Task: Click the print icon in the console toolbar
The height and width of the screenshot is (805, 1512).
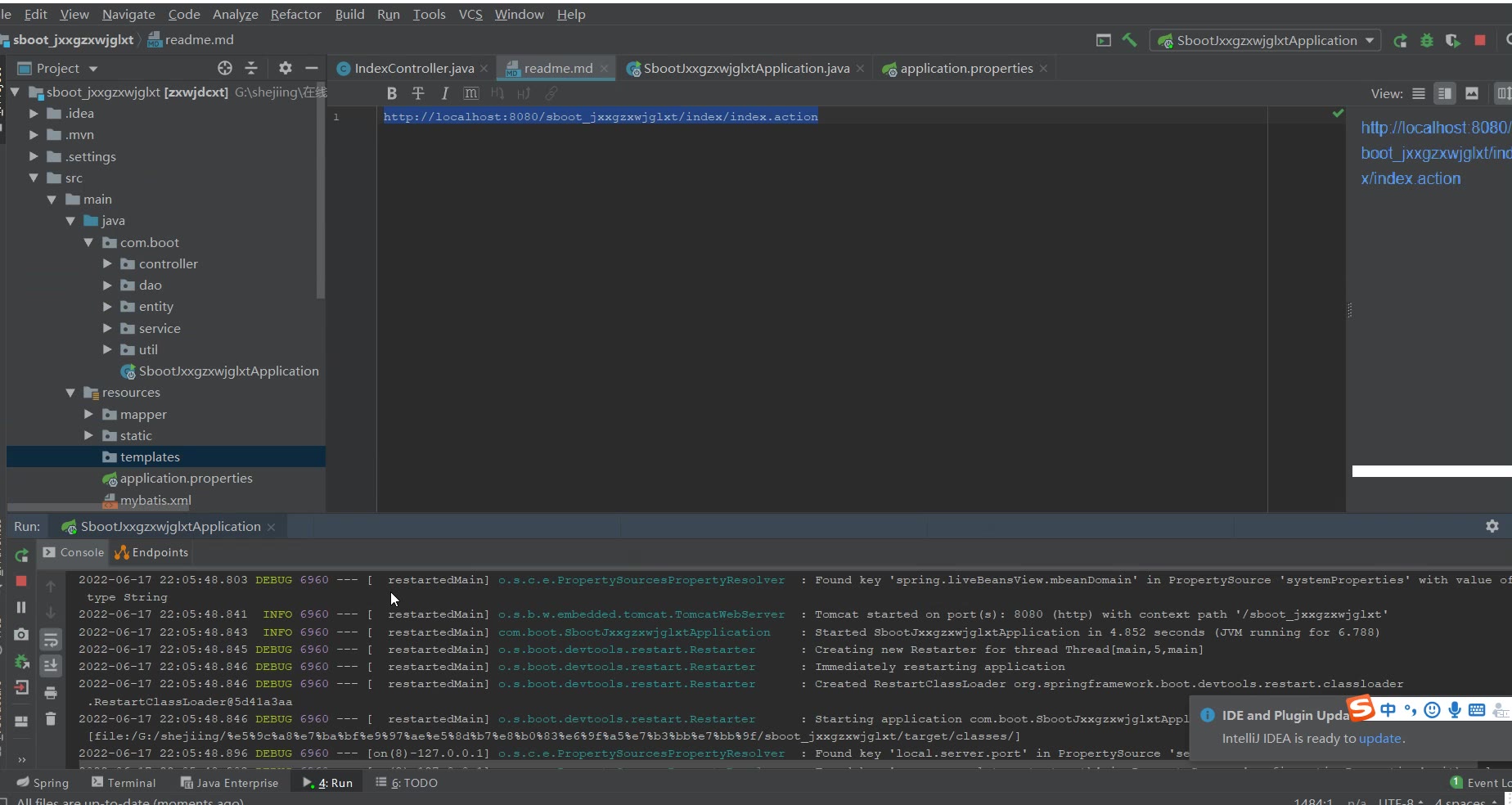Action: click(x=51, y=693)
